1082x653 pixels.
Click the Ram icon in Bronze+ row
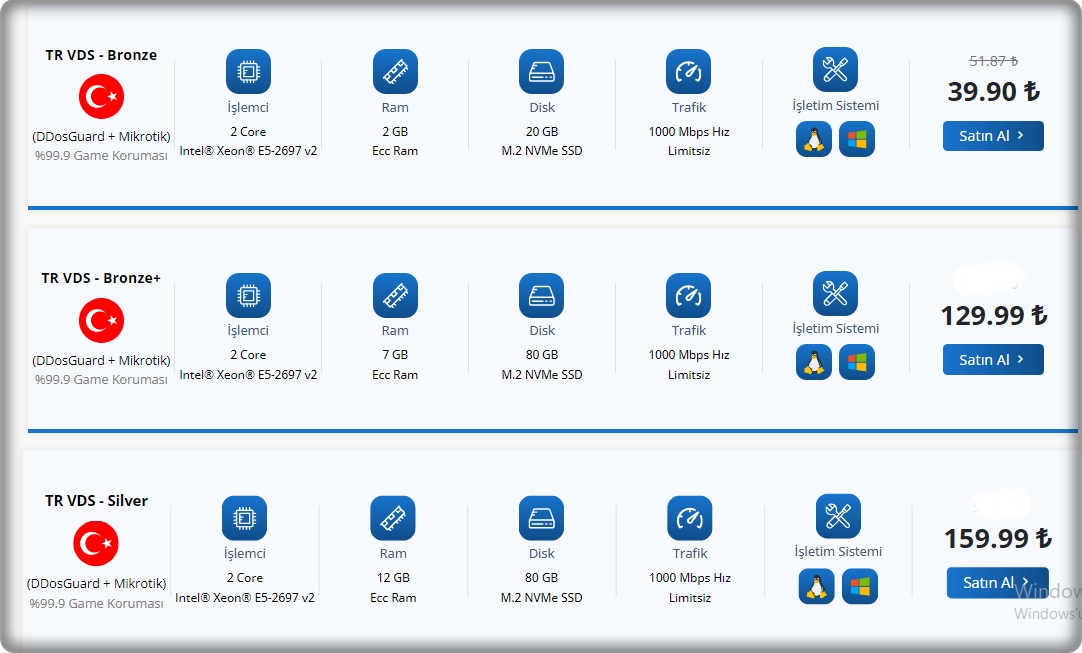coord(395,295)
